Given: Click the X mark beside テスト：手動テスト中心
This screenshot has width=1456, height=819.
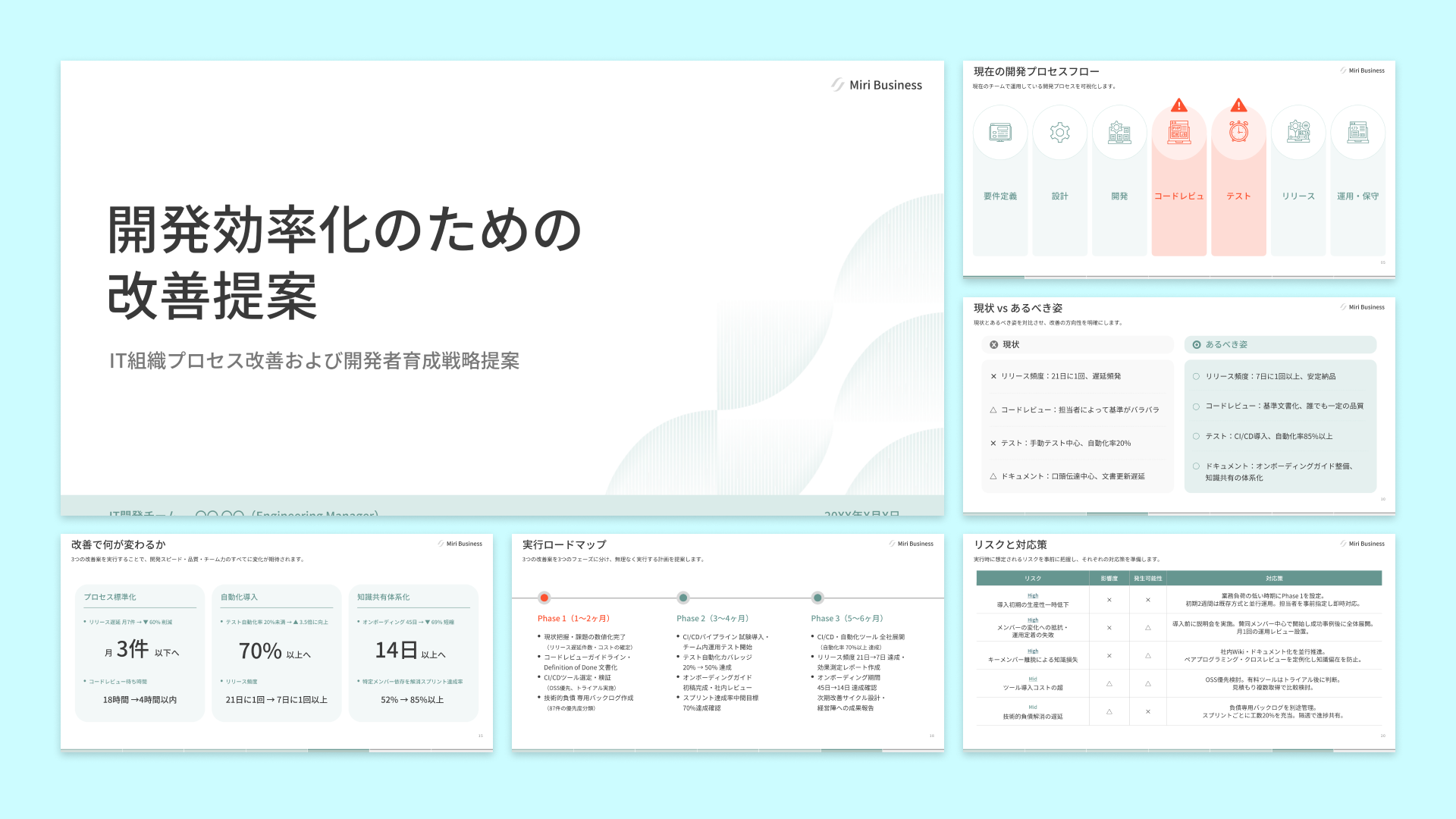Looking at the screenshot, I should tap(993, 443).
